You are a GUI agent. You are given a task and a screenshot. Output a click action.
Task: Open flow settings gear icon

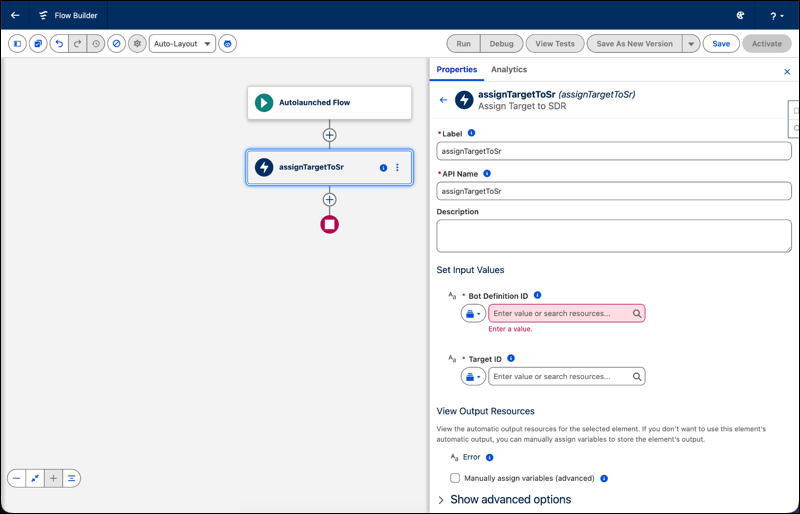(137, 44)
